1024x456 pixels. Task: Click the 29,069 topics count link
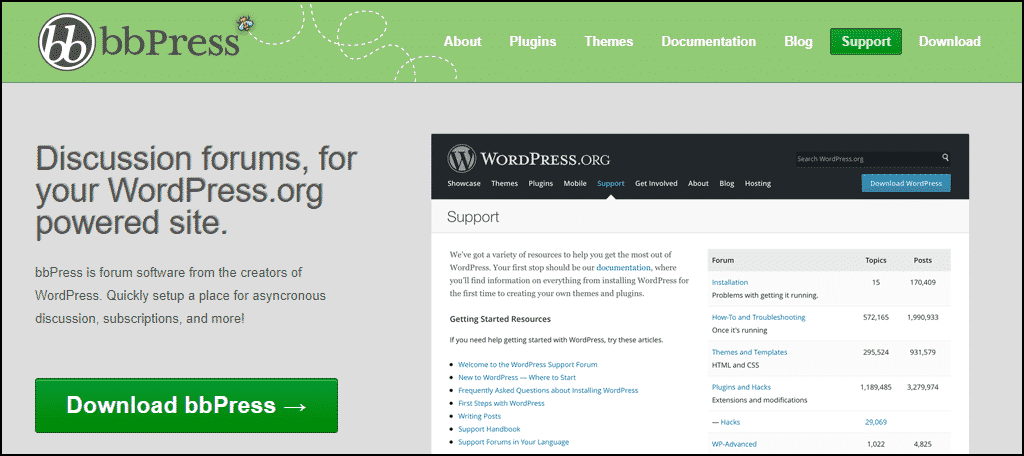[876, 422]
